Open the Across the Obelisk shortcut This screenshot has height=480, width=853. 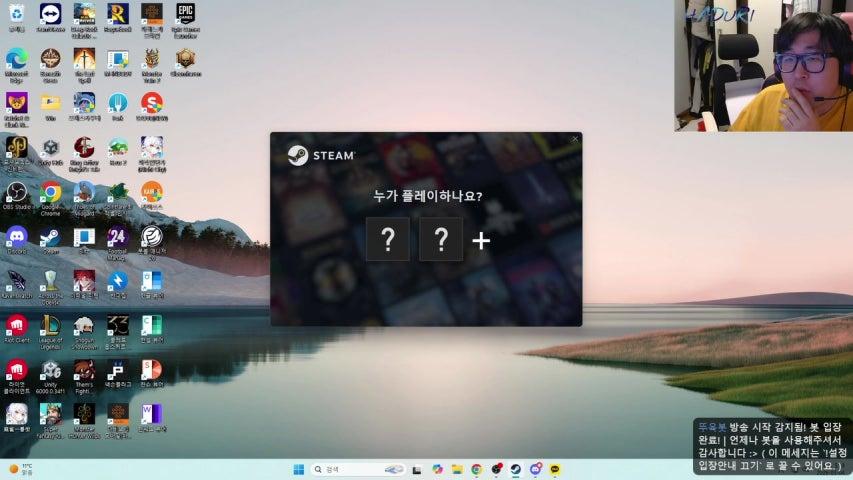tap(51, 287)
